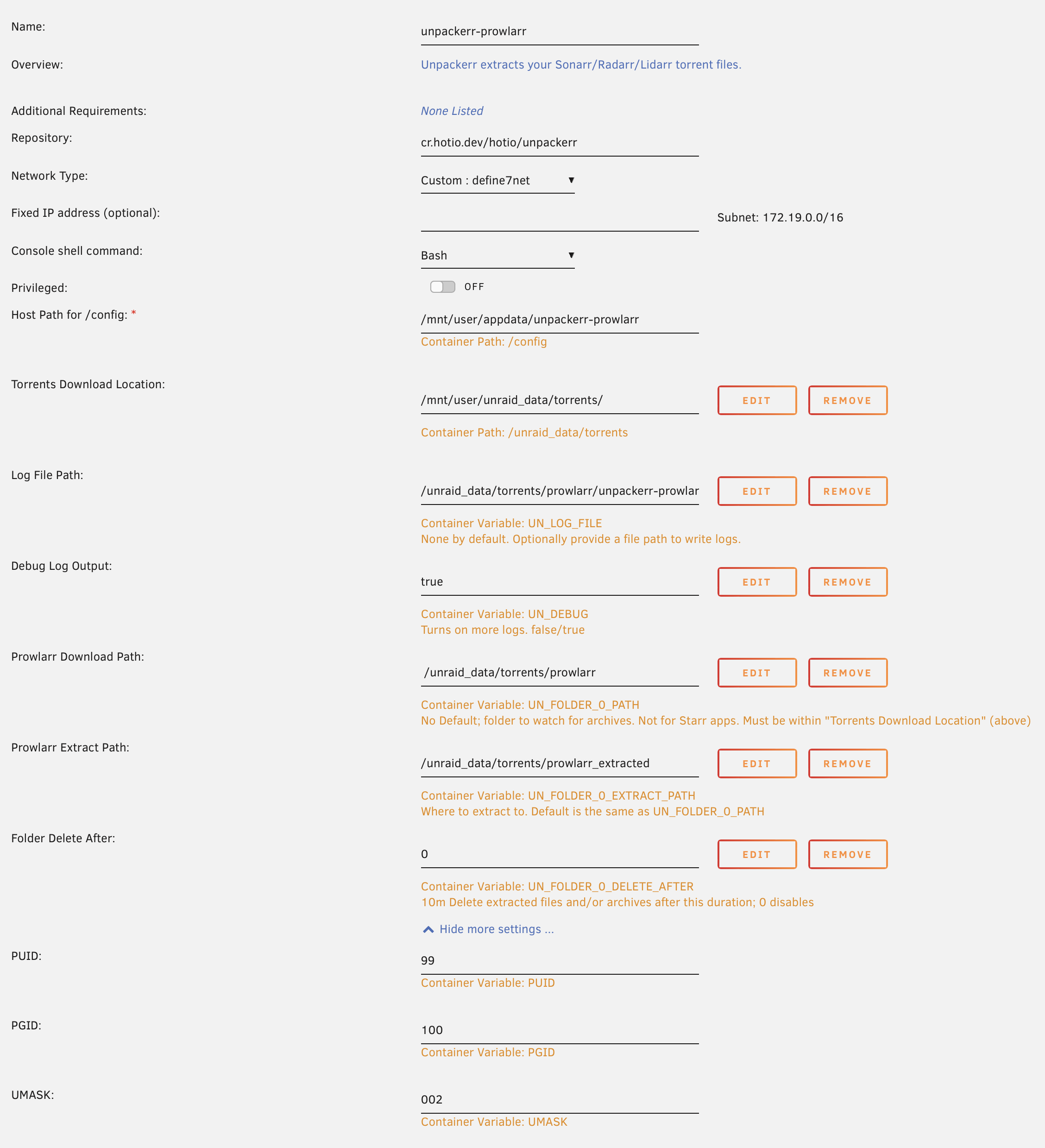The width and height of the screenshot is (1045, 1148).
Task: Edit the Debug Log Output variable
Action: click(756, 581)
